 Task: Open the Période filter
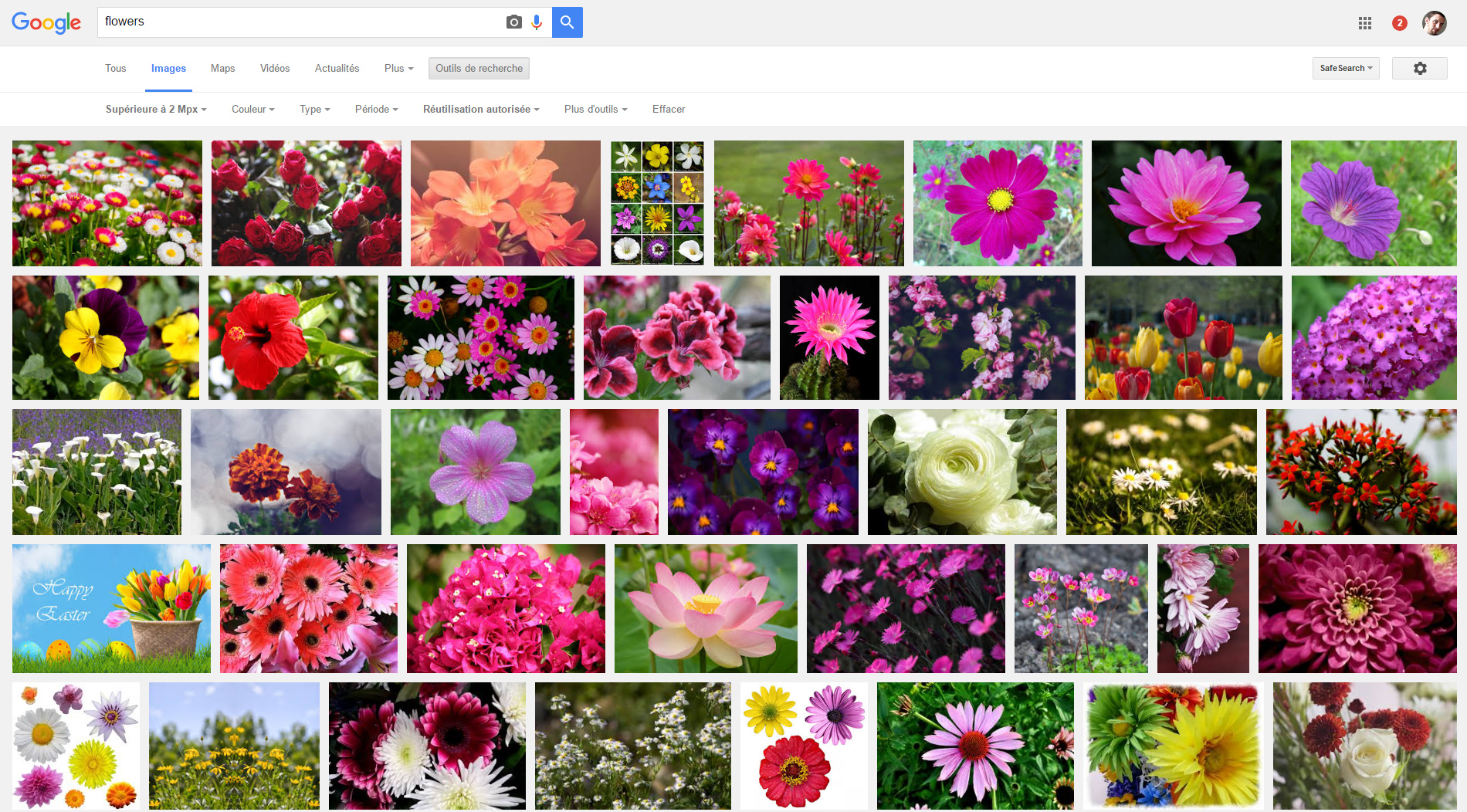coord(377,109)
